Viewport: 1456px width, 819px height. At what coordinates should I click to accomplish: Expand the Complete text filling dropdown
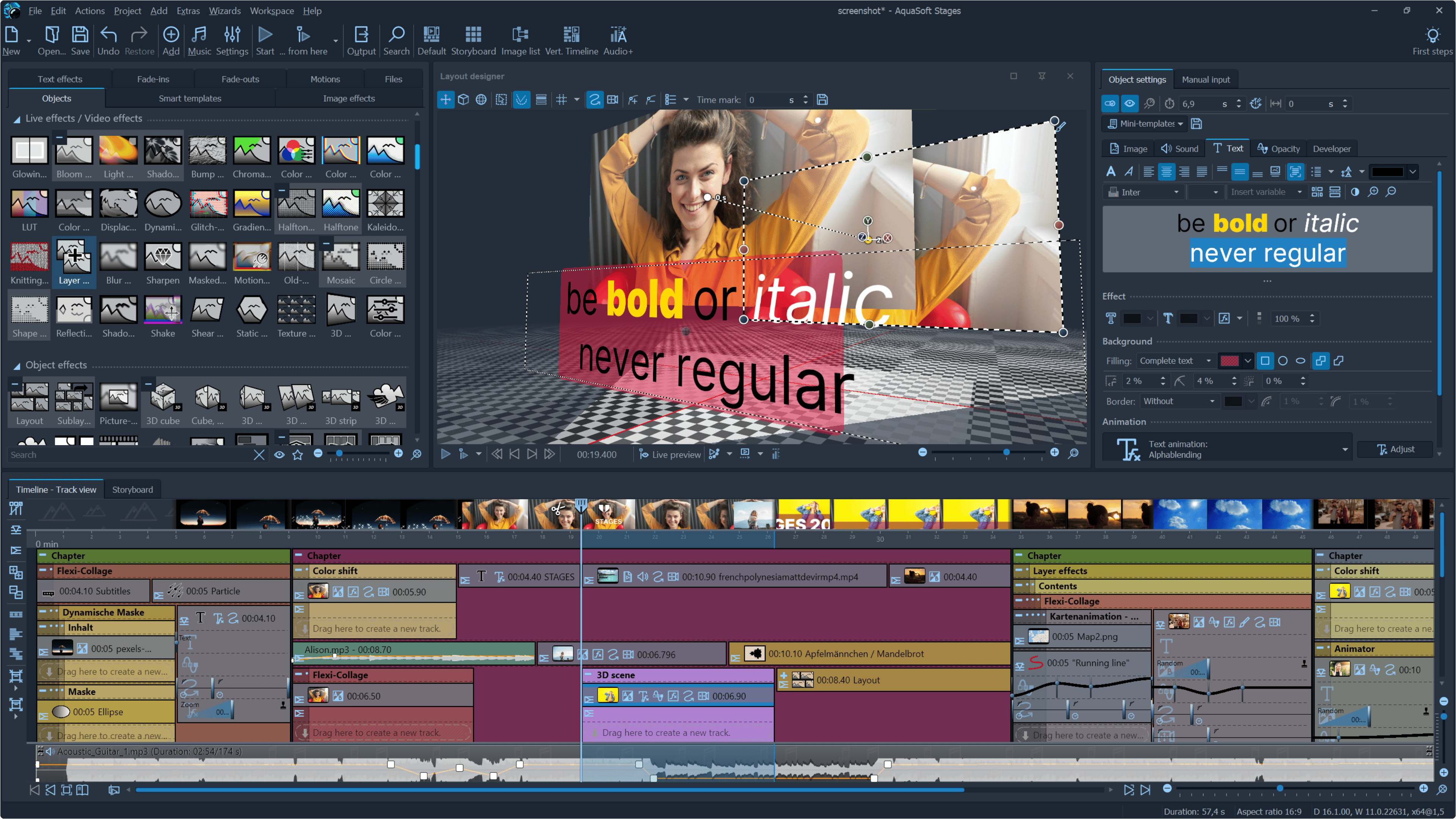(1175, 361)
